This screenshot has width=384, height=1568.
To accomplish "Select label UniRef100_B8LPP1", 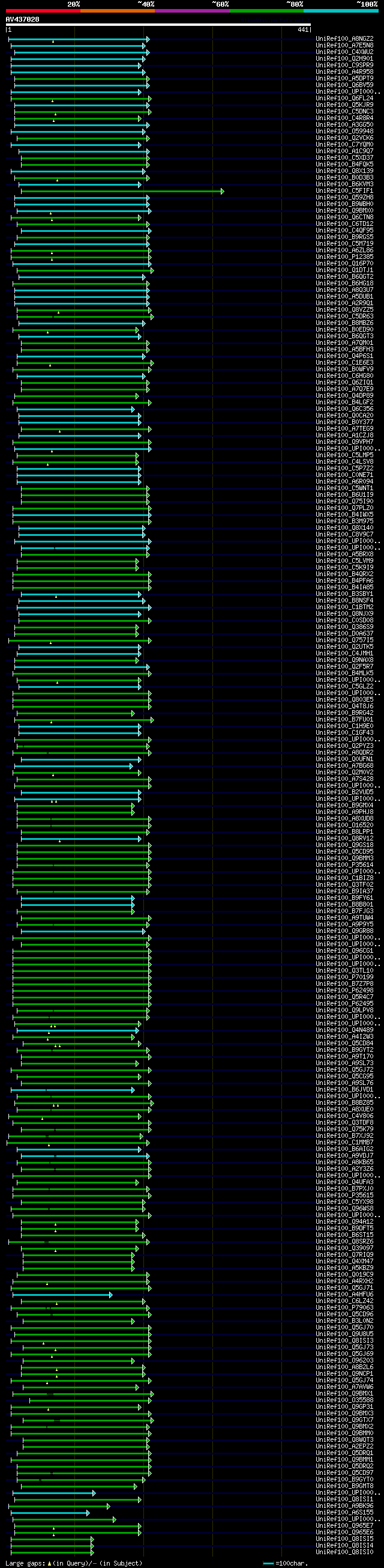I will click(344, 833).
